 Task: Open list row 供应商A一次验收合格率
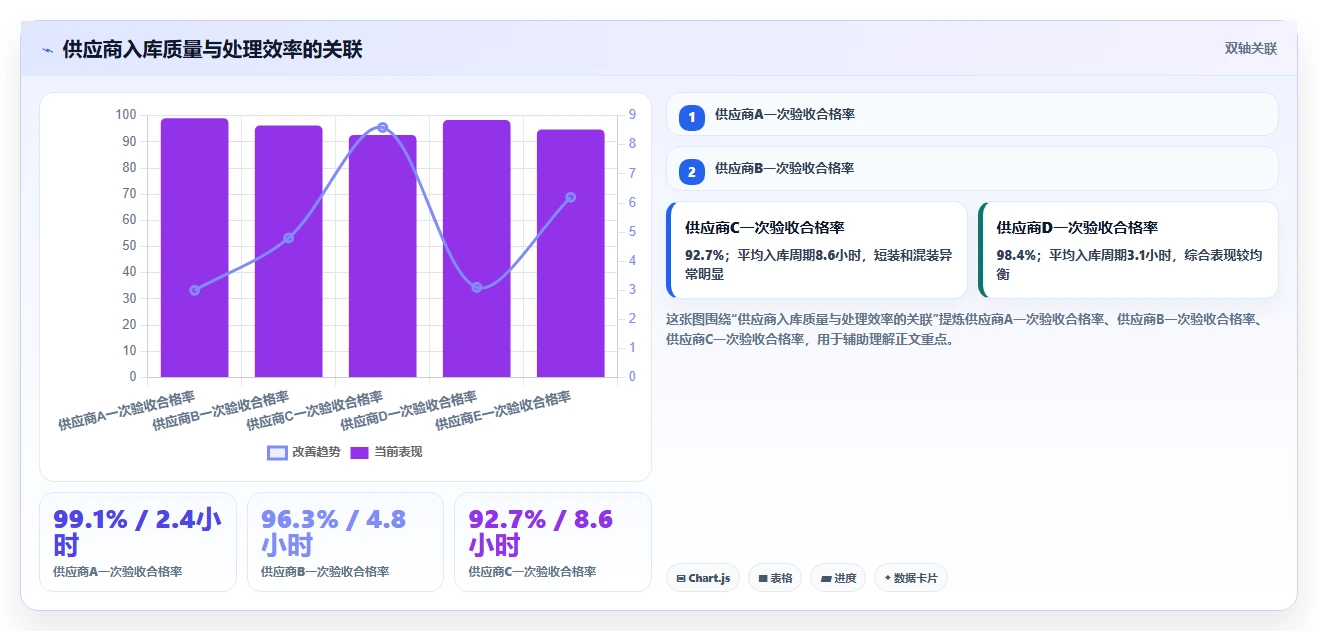click(972, 114)
